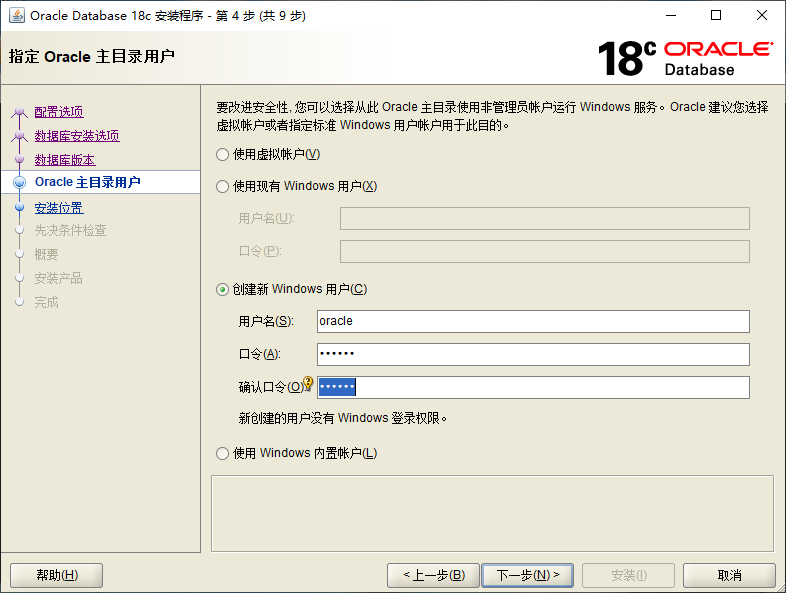
Task: Open the 配置选项 step link
Action: pos(59,112)
